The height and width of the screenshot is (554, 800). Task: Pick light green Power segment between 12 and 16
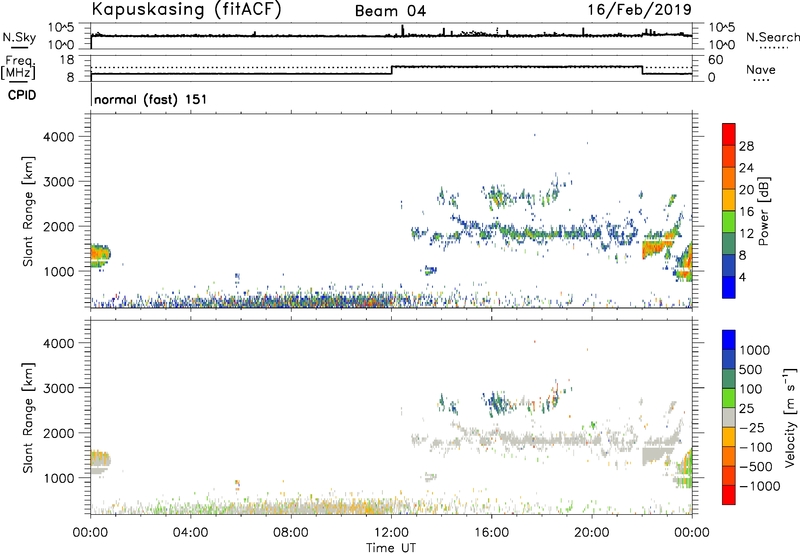(729, 222)
